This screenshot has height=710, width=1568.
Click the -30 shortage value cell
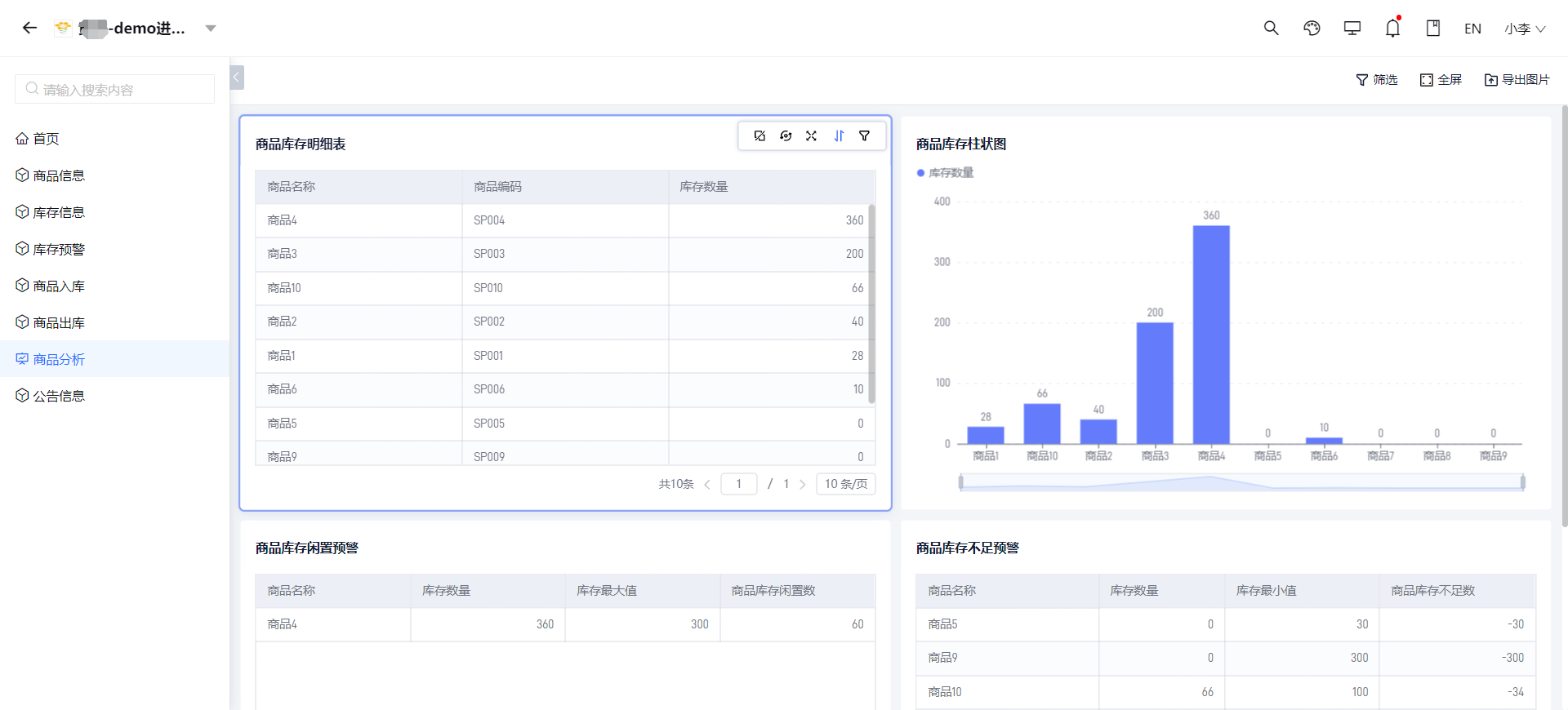point(1458,624)
